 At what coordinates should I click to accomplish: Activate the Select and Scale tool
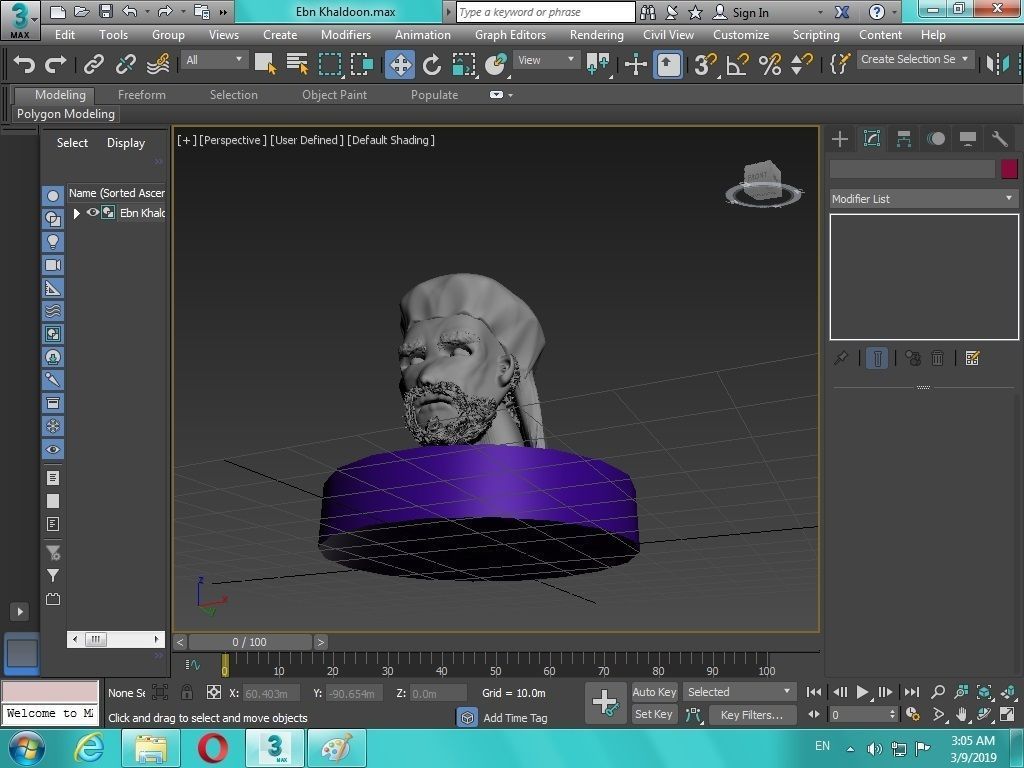click(464, 64)
